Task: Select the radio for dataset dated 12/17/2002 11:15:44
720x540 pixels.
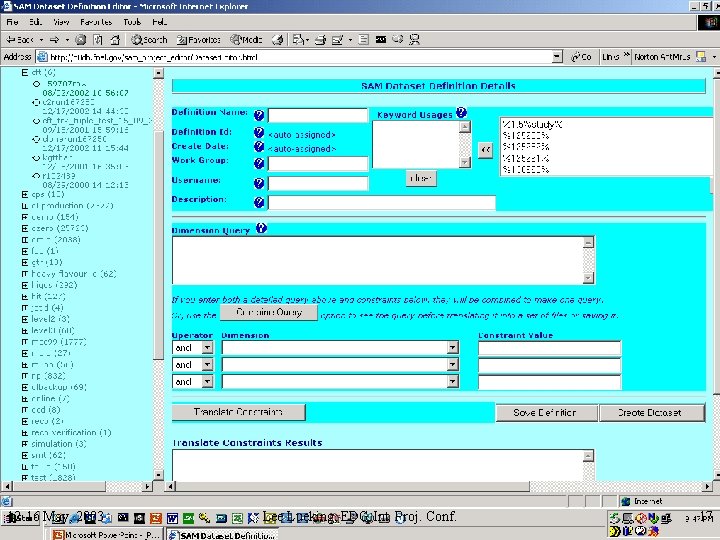Action: click(36, 139)
